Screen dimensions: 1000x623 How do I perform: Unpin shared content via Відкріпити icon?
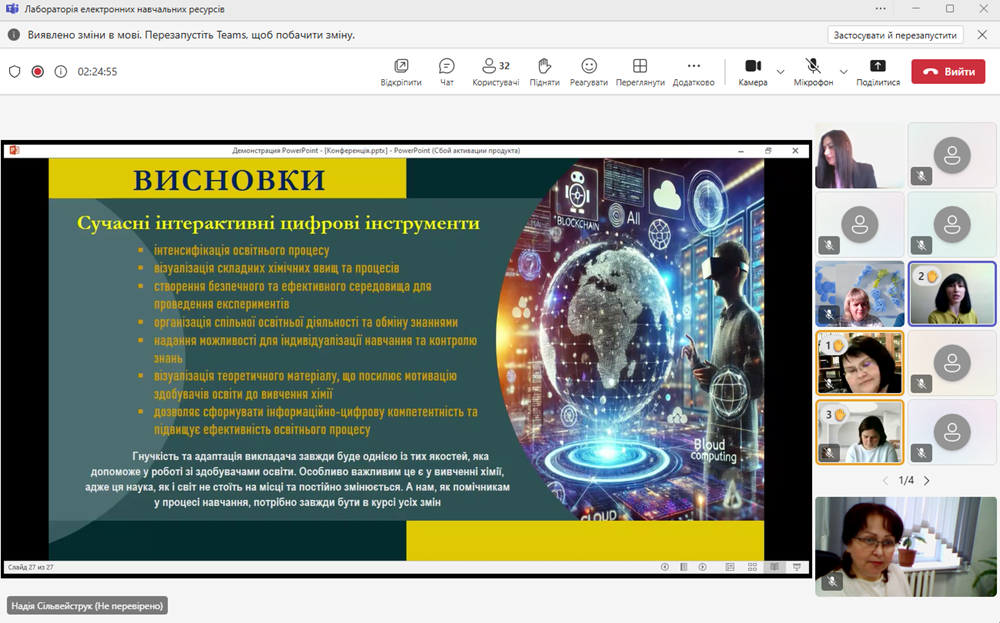pyautogui.click(x=403, y=70)
